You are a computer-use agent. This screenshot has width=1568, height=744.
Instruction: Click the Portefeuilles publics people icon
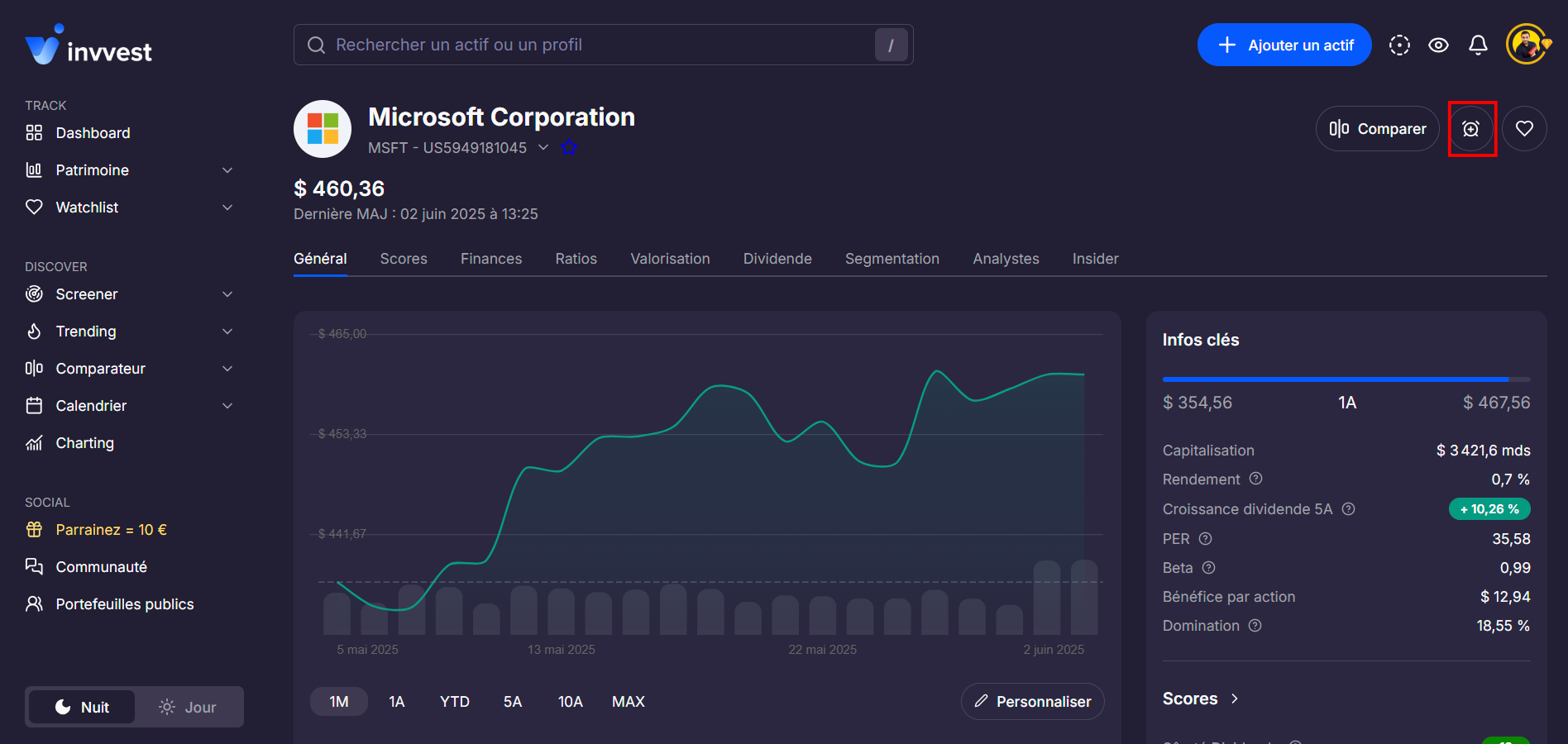[34, 604]
